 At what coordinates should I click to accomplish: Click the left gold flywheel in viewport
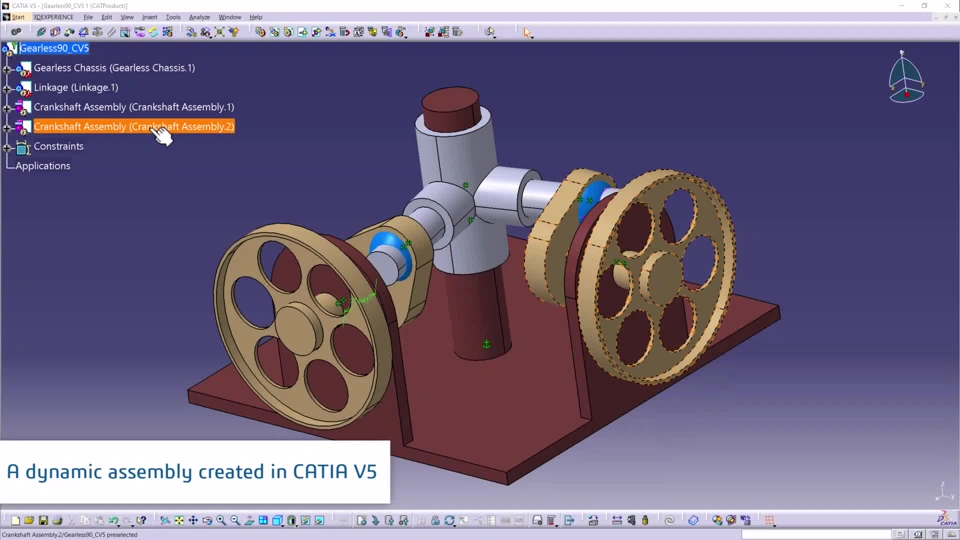point(303,324)
